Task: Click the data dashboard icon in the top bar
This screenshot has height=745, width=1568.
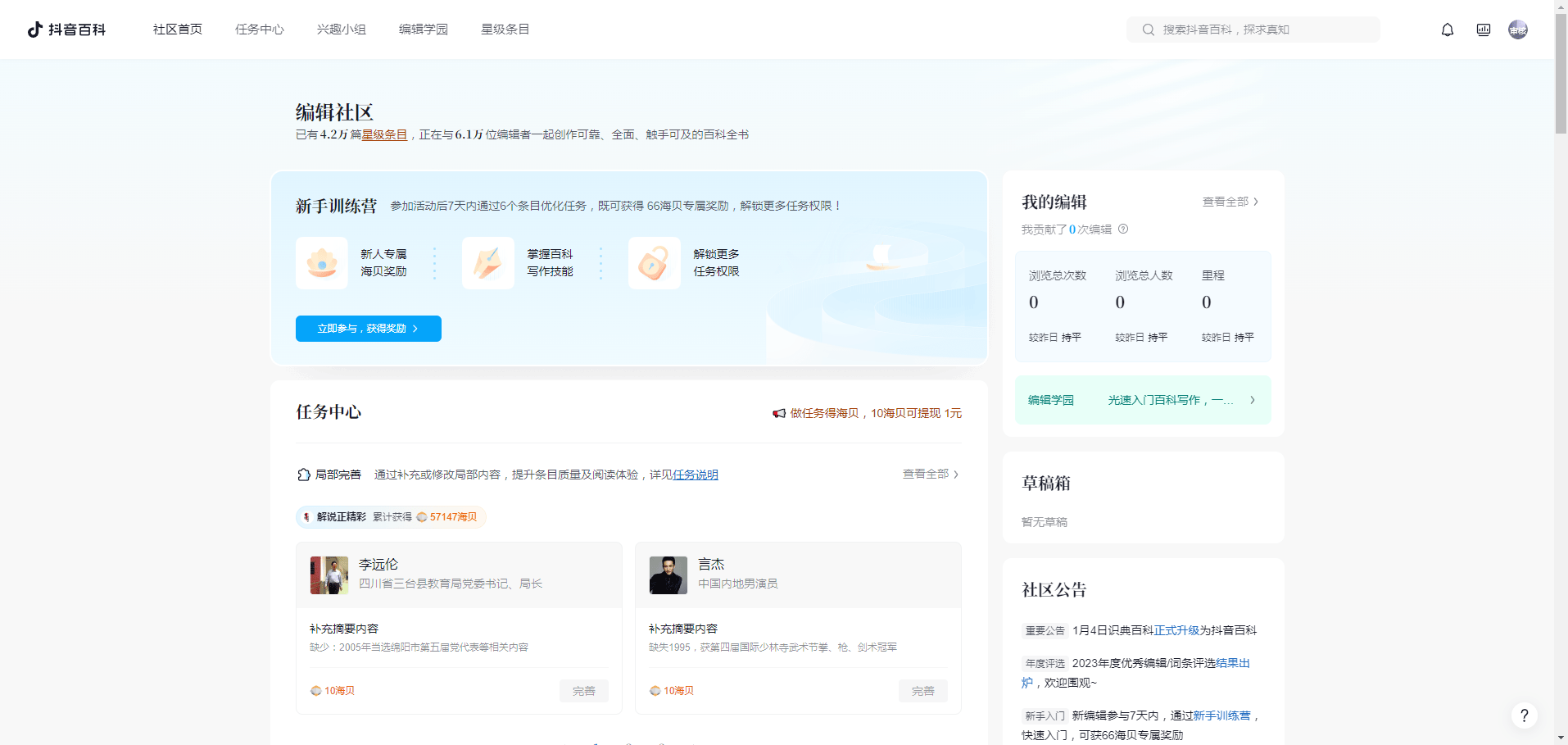Action: coord(1483,29)
